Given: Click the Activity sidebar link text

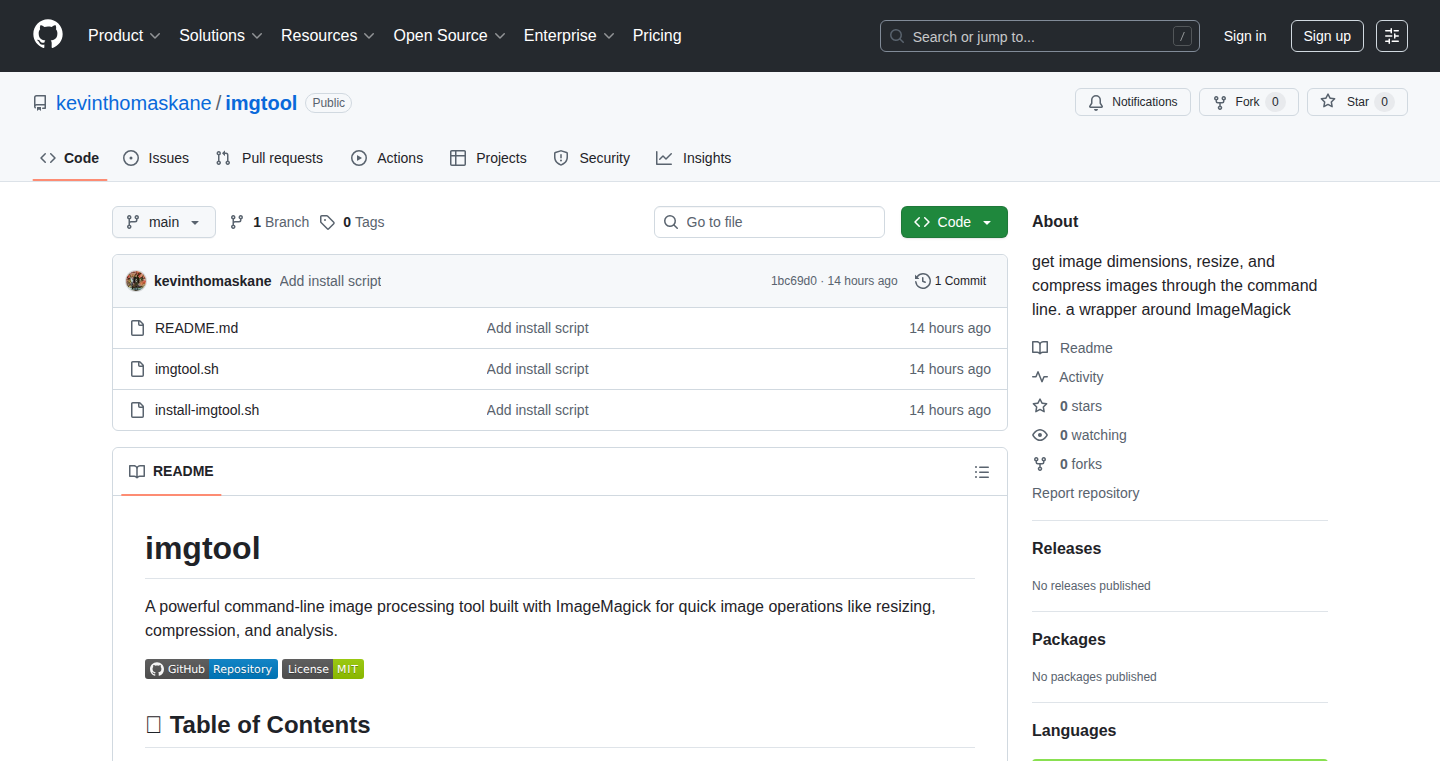Looking at the screenshot, I should click(x=1082, y=377).
